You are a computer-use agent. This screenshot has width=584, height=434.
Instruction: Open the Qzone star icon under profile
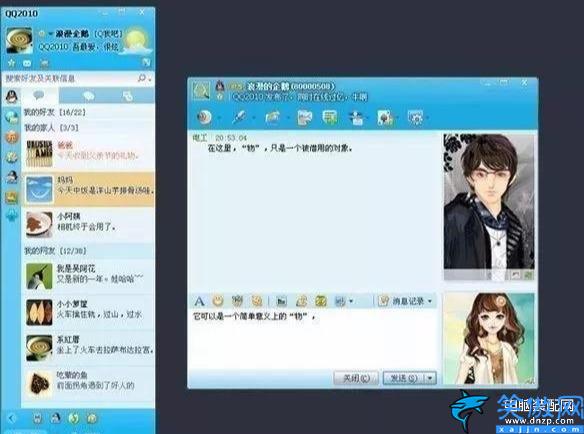click(x=12, y=63)
